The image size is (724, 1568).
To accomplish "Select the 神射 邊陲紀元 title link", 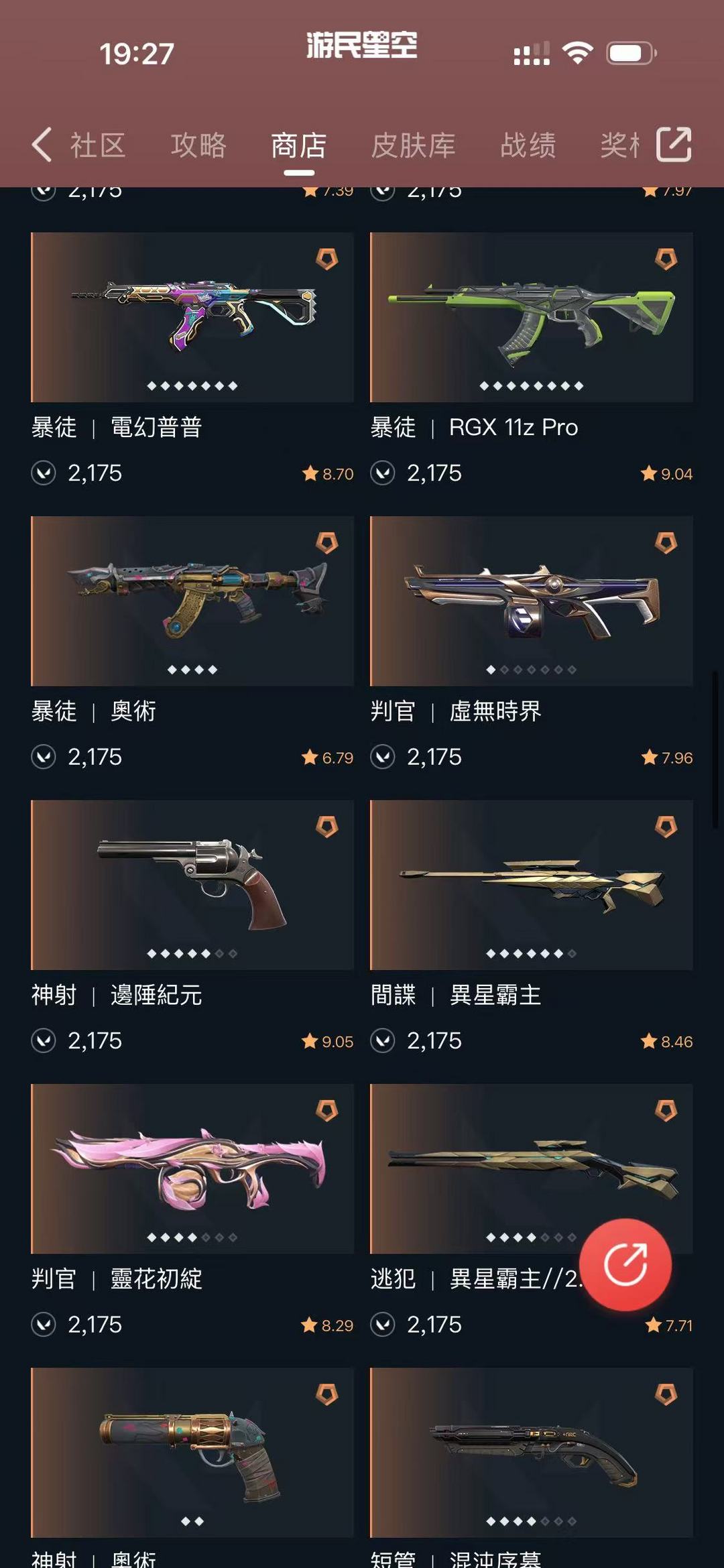I will point(117,995).
